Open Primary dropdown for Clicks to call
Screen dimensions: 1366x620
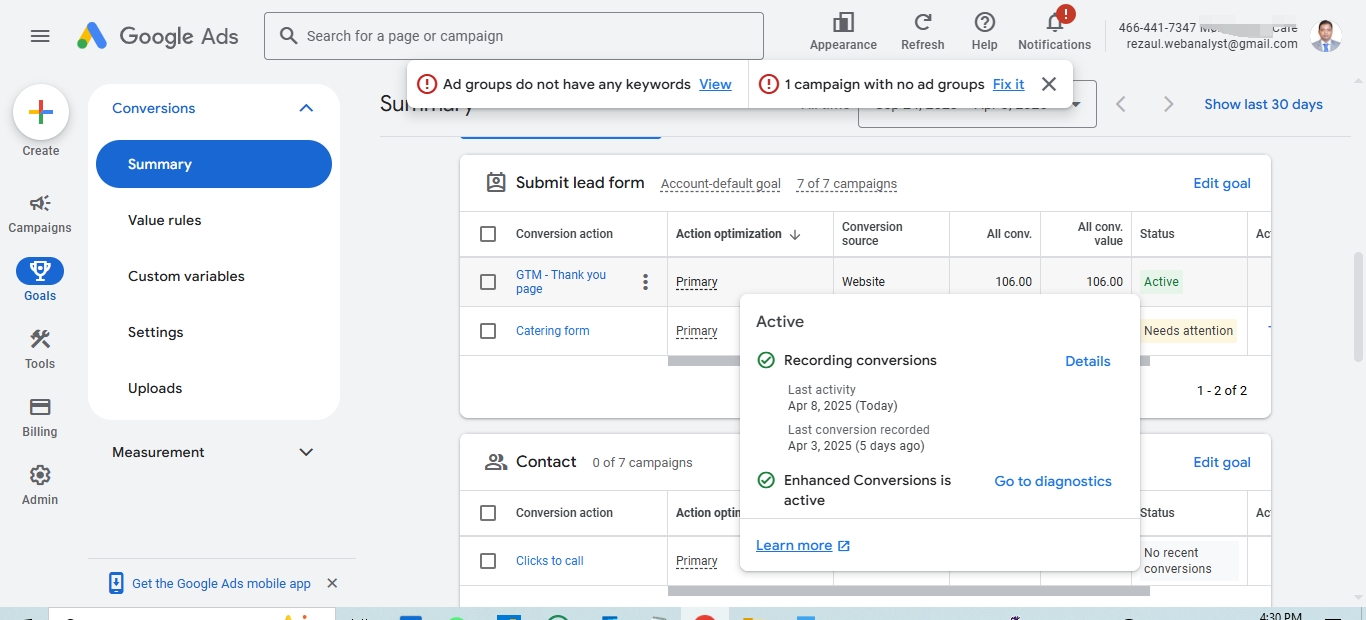pos(697,561)
